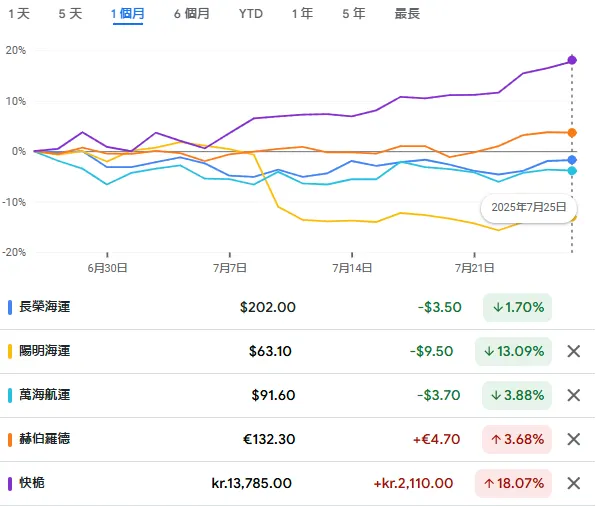Image resolution: width=596 pixels, height=506 pixels.
Task: Open the 赫伯羅德 stock row
Action: [298, 439]
